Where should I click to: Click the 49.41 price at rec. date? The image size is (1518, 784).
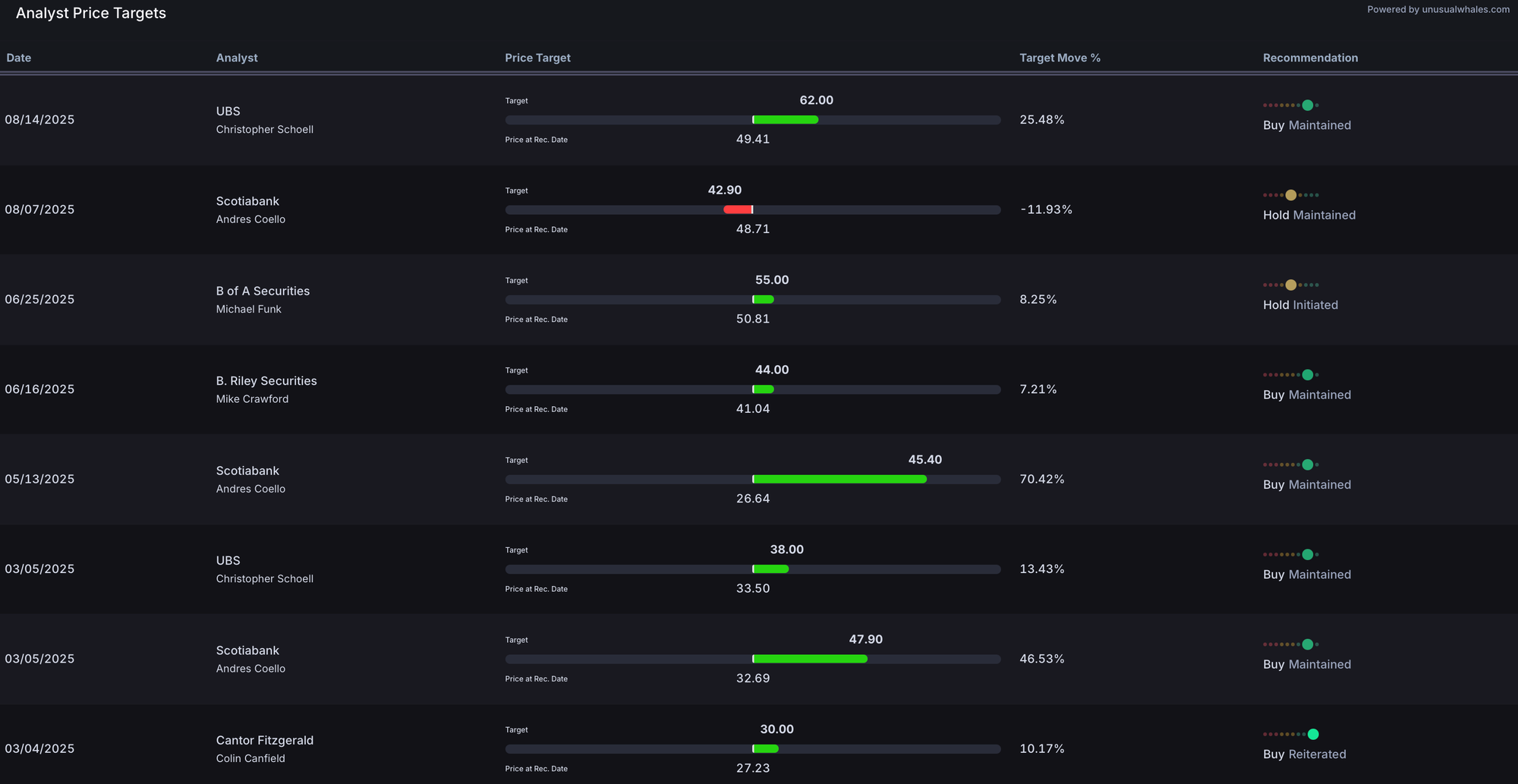click(753, 139)
